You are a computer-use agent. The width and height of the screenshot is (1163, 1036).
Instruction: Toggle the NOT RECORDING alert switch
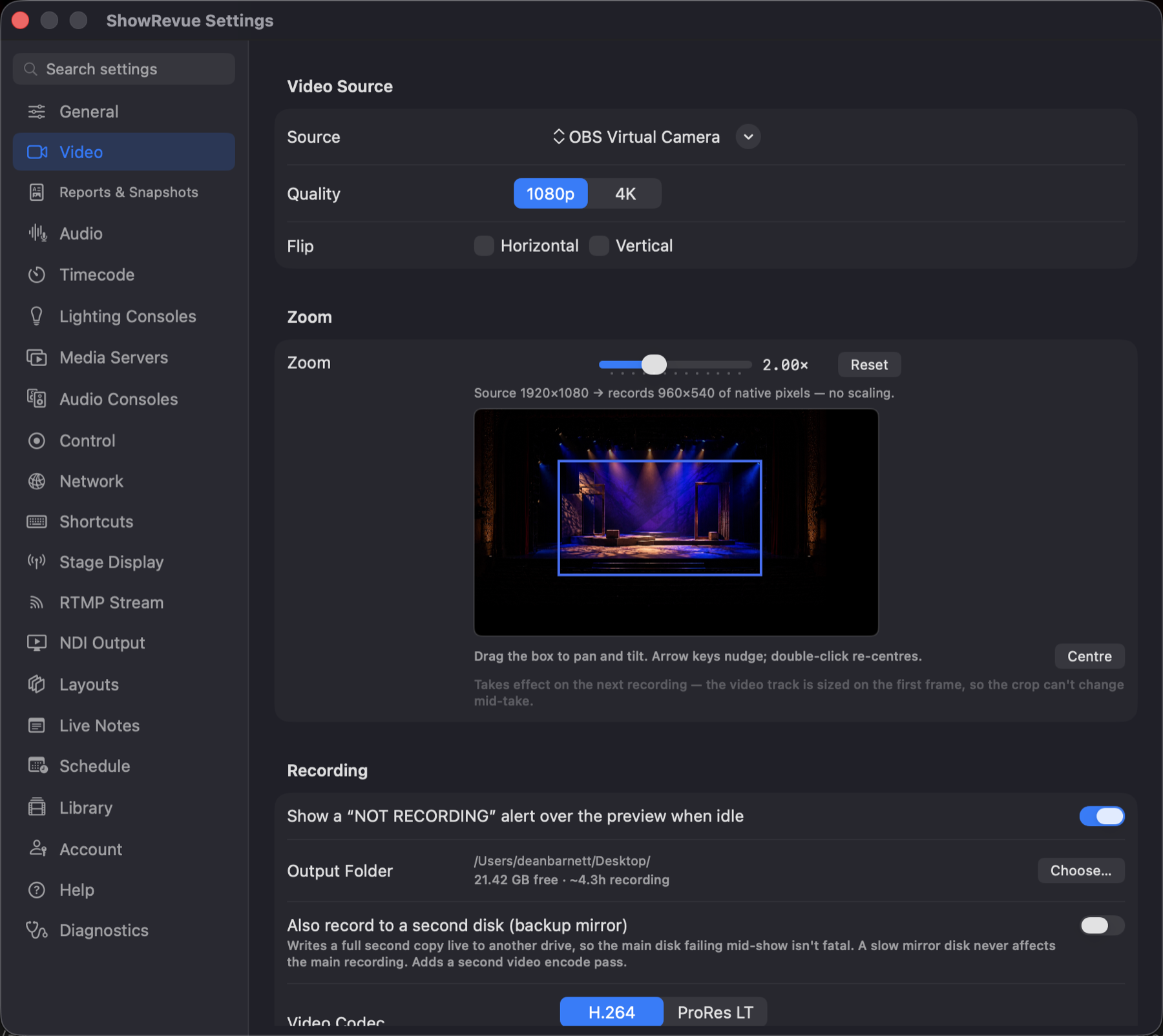pos(1102,816)
